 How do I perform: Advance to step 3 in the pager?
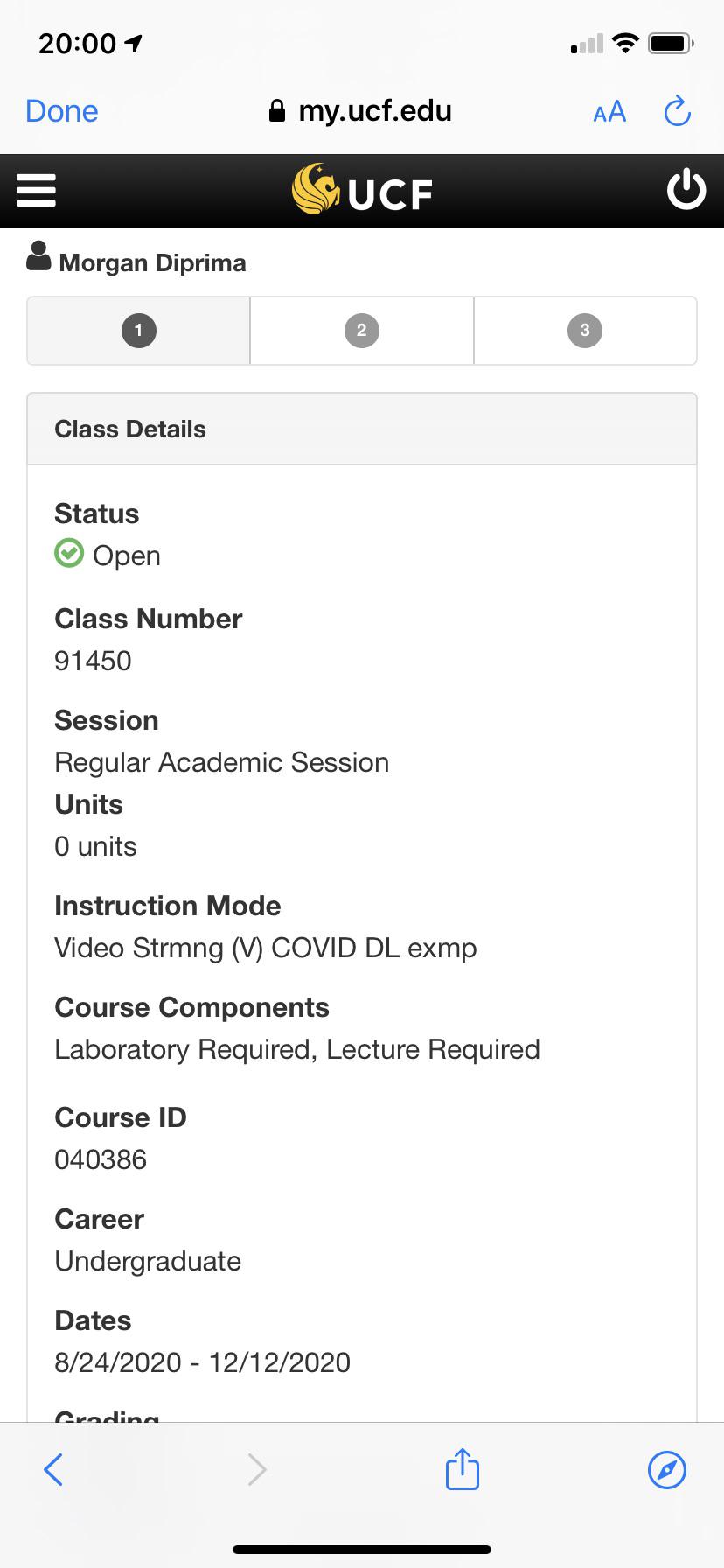585,331
